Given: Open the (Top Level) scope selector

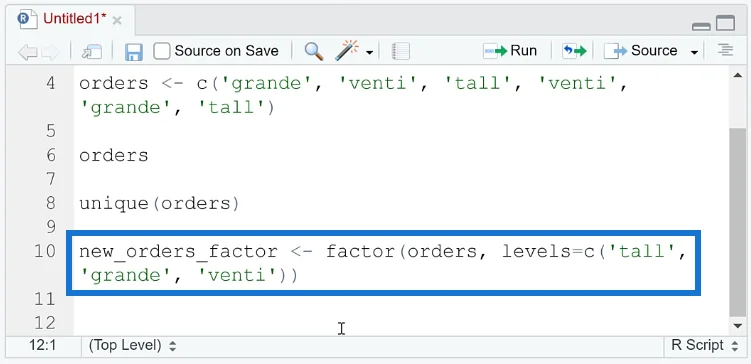Looking at the screenshot, I should pos(133,345).
